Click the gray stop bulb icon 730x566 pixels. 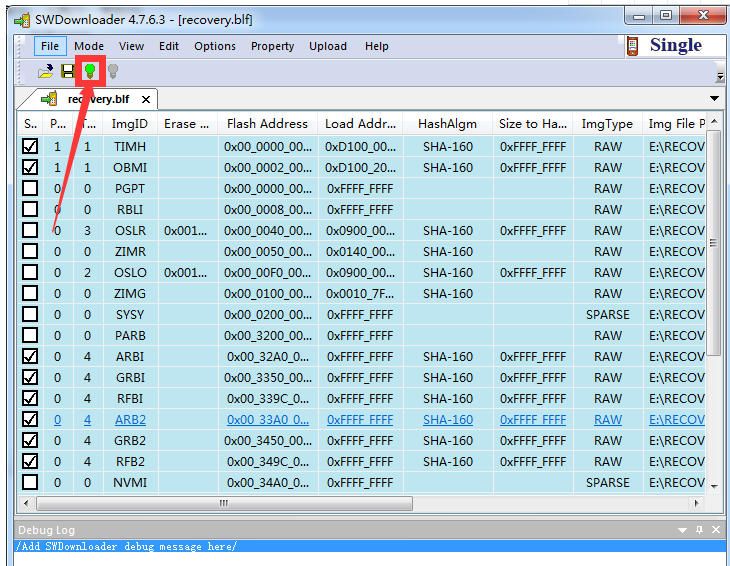(113, 71)
